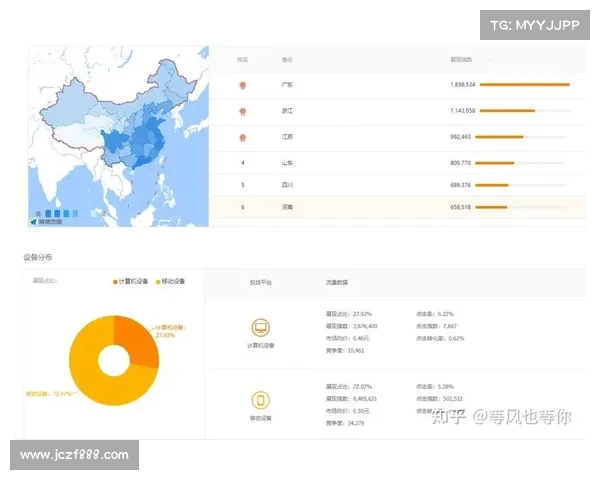Select the 浙江 province name
This screenshot has width=600, height=480.
287,111
